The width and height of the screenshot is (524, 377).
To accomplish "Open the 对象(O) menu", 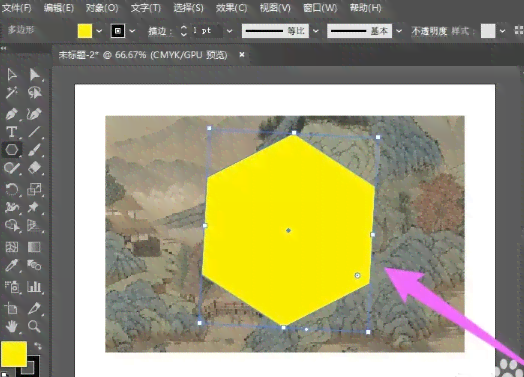I will (x=102, y=8).
